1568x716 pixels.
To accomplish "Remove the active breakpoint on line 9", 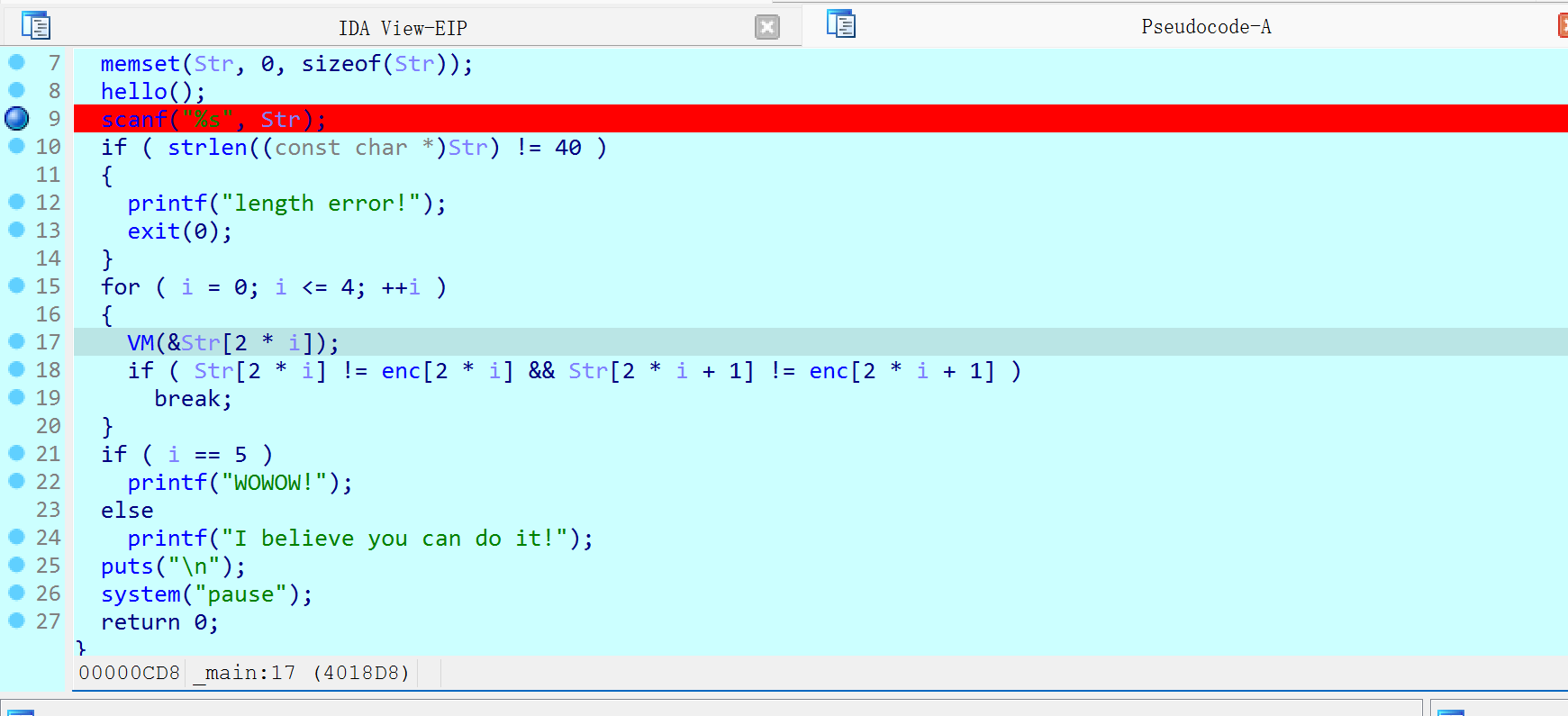I will coord(17,118).
